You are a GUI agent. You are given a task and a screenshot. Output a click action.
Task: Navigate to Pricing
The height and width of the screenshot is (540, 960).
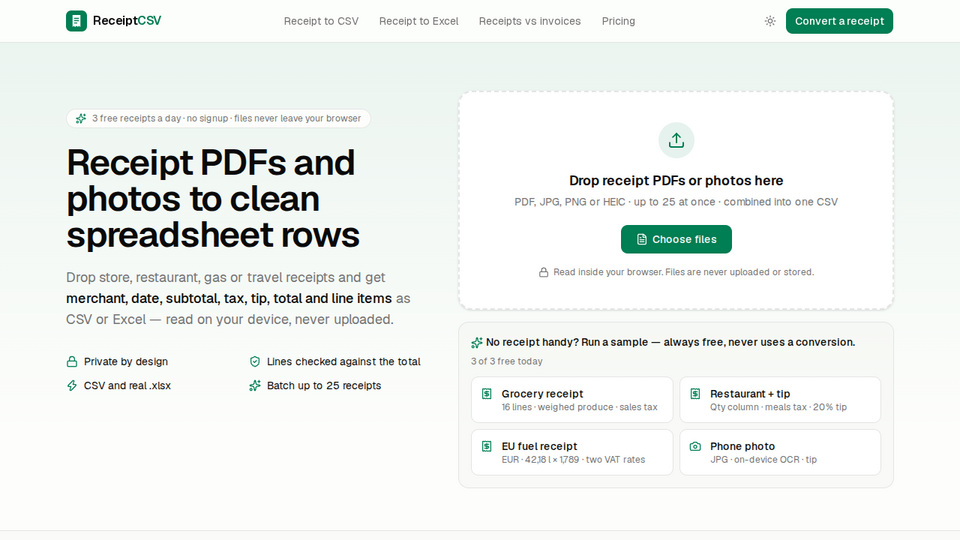618,21
